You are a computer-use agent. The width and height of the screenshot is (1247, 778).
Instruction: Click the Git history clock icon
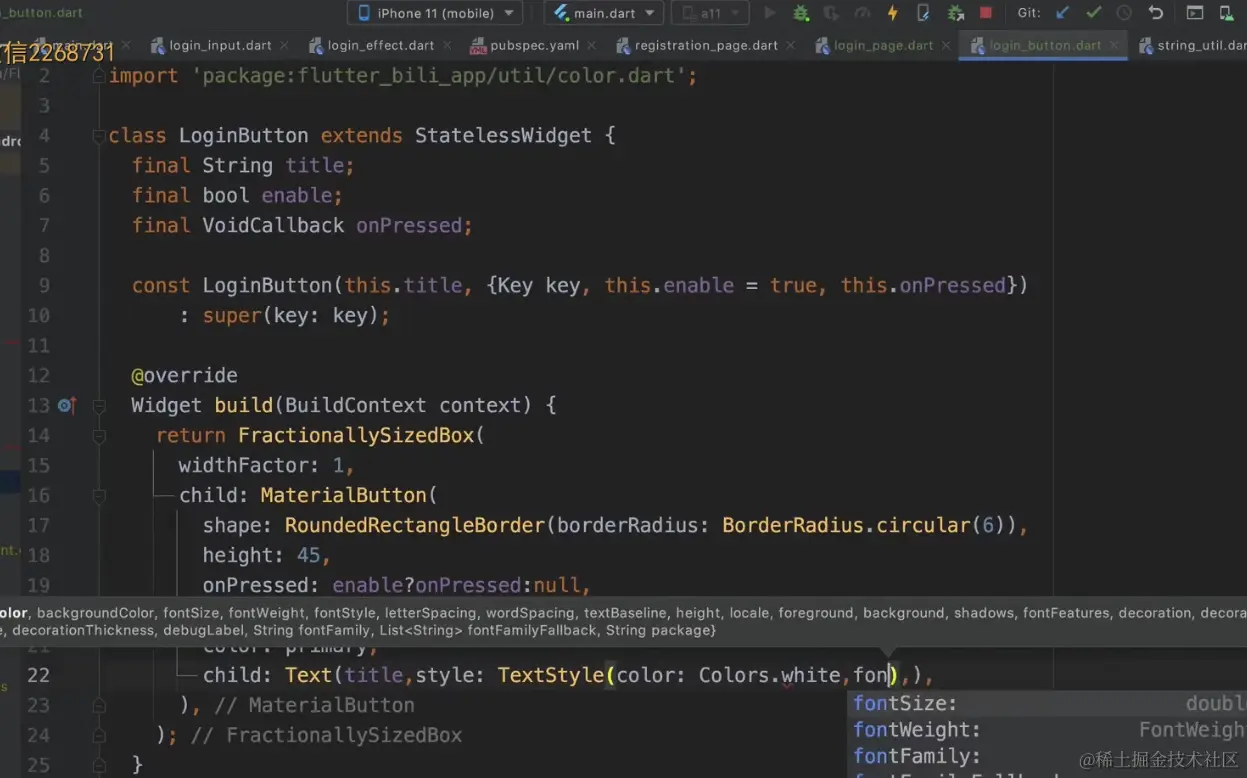(1124, 13)
